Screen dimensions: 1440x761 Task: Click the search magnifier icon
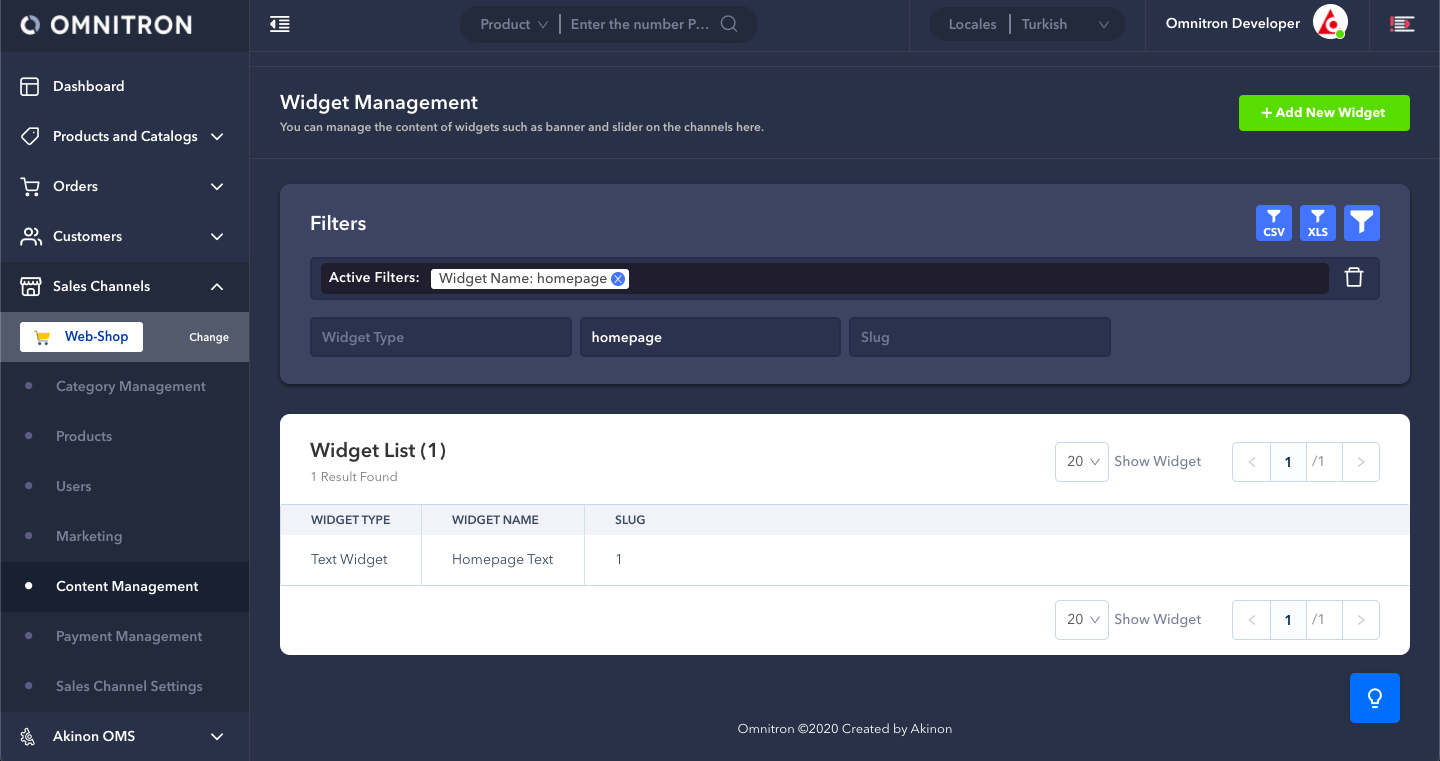[x=729, y=24]
